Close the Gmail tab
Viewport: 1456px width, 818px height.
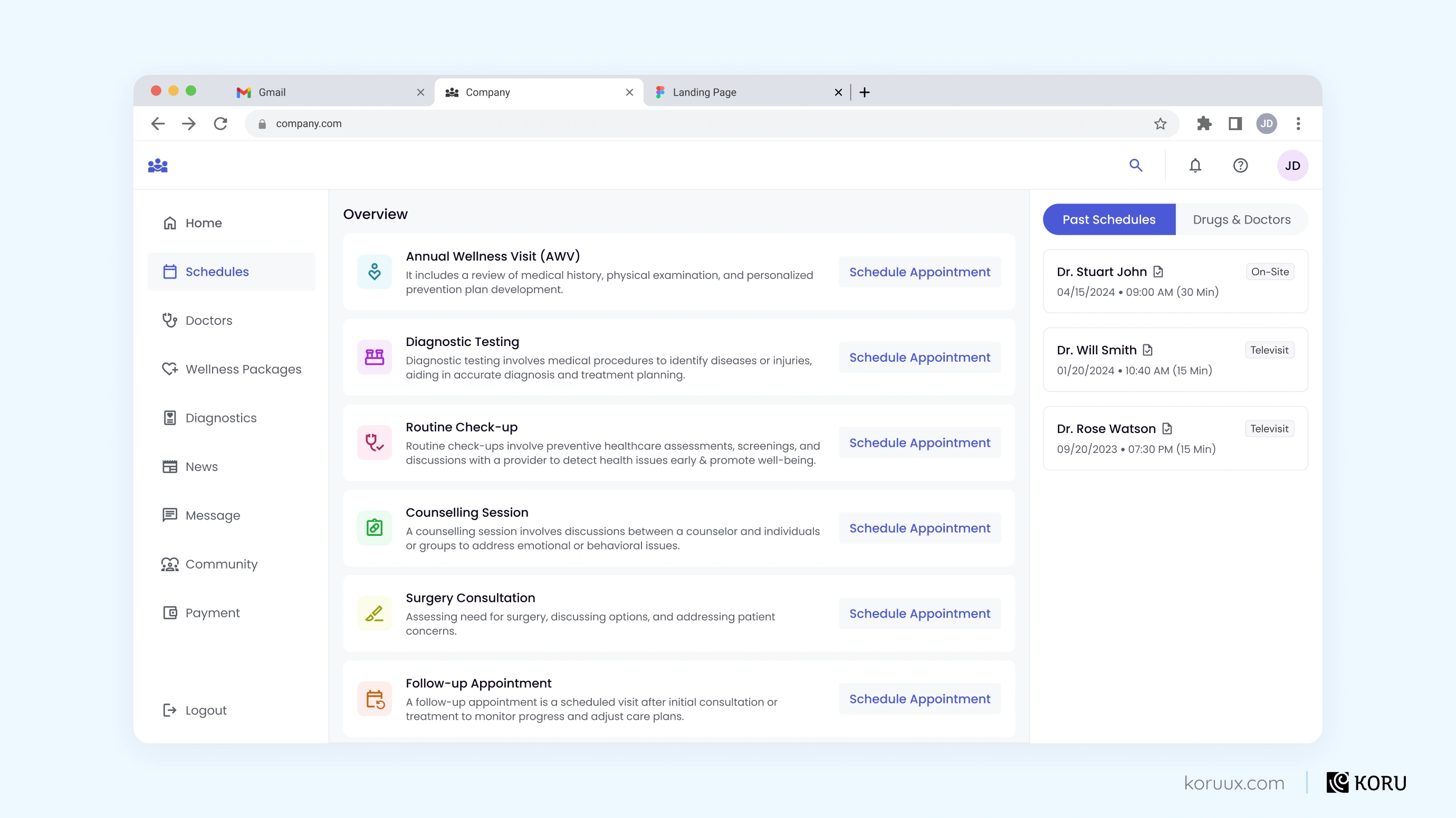coord(420,92)
